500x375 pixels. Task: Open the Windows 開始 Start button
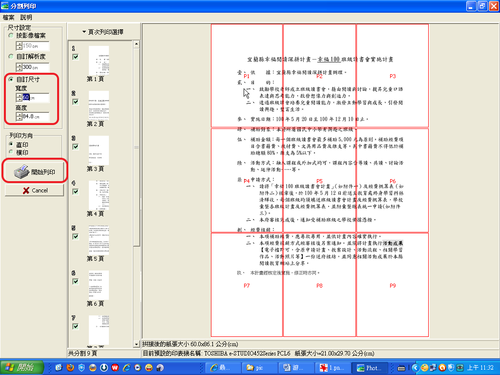(x=22, y=368)
